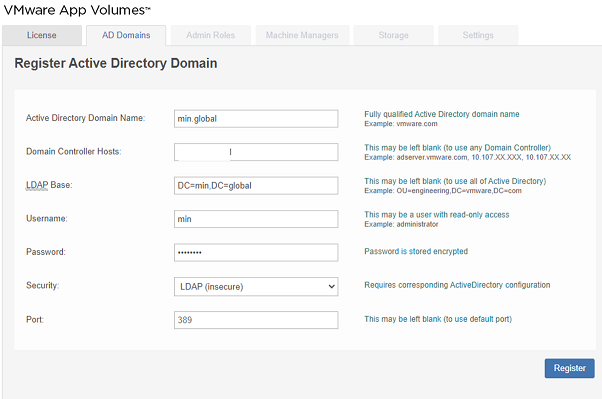Click the LDAP Base text box
The width and height of the screenshot is (602, 399).
point(256,185)
